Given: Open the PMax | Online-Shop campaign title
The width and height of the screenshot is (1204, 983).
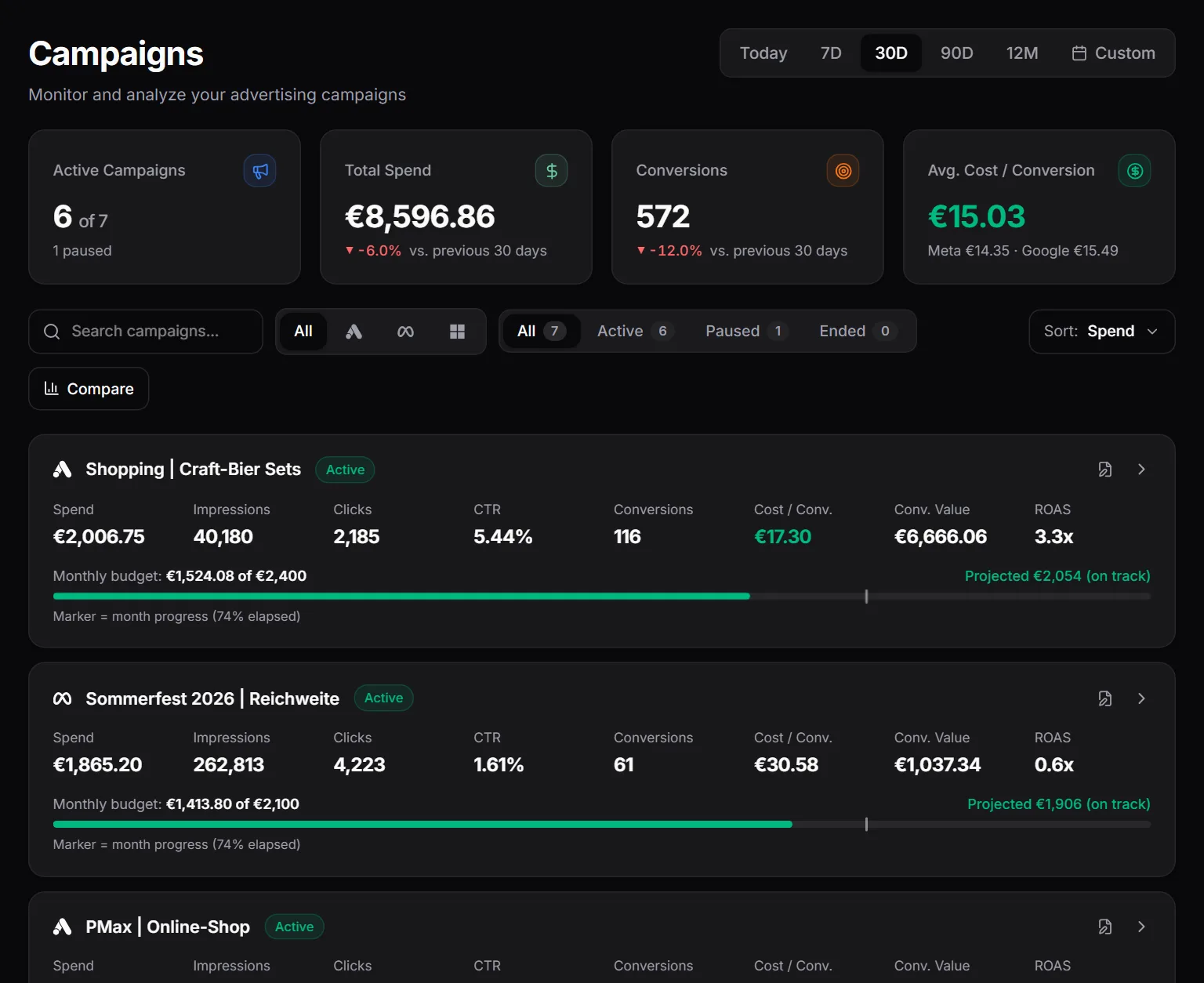Looking at the screenshot, I should pyautogui.click(x=168, y=927).
